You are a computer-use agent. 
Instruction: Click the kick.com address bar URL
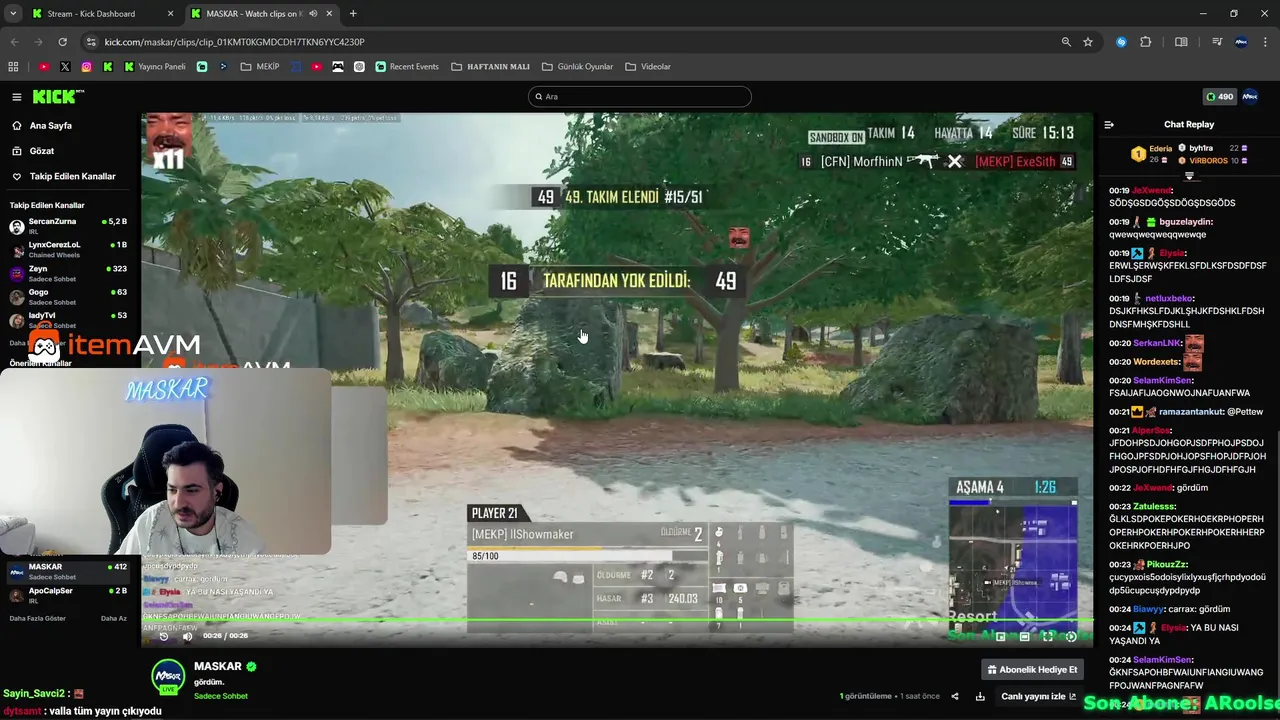pyautogui.click(x=234, y=42)
